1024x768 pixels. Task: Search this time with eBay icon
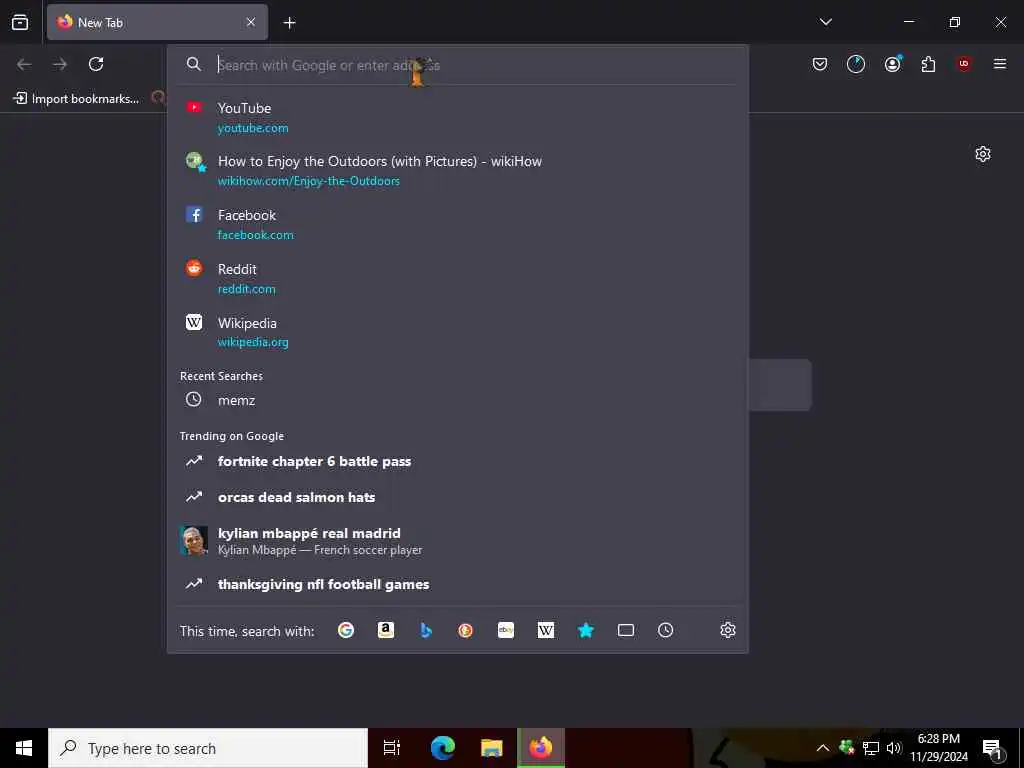click(506, 630)
